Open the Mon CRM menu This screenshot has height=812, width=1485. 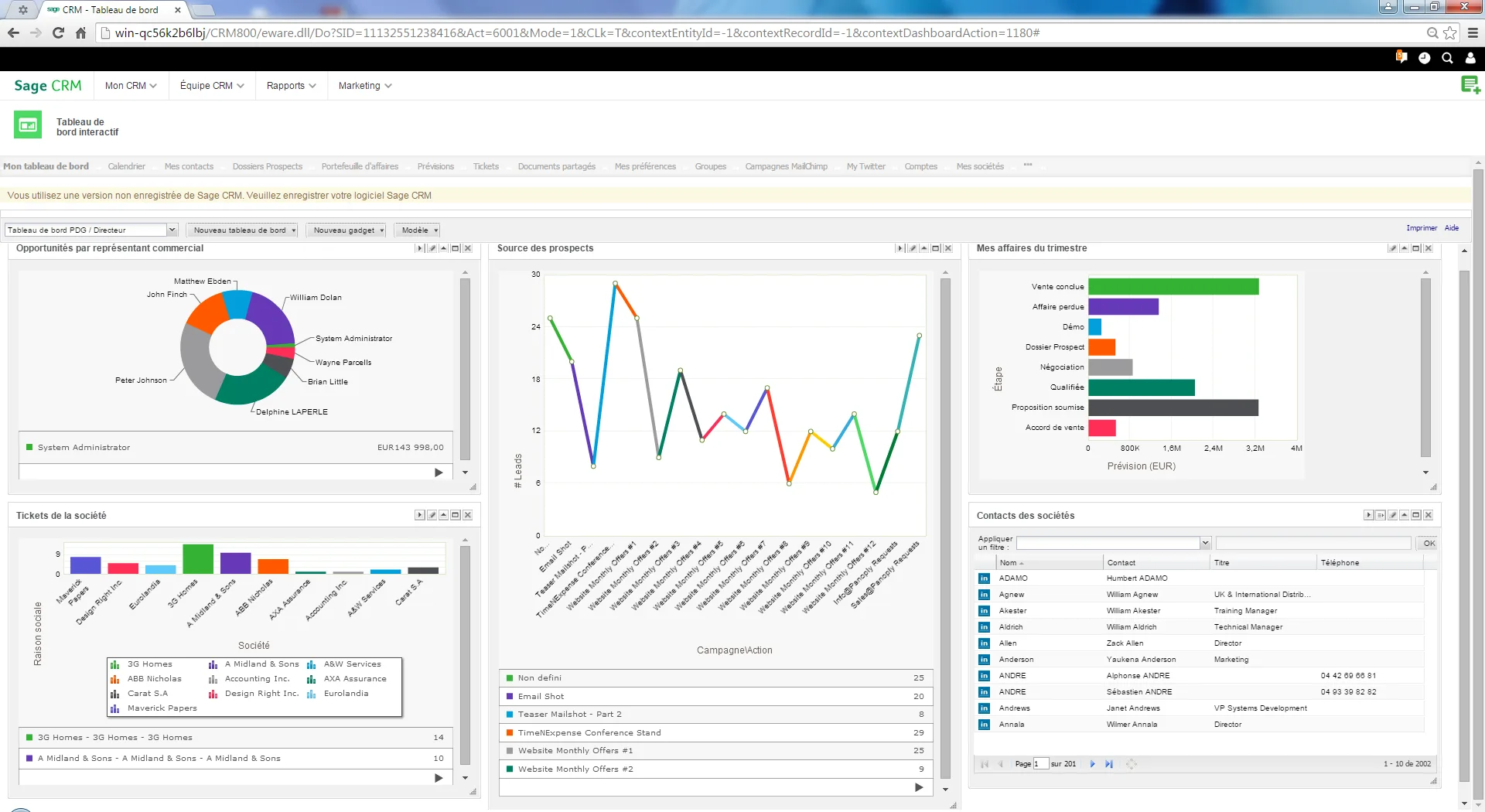[131, 86]
